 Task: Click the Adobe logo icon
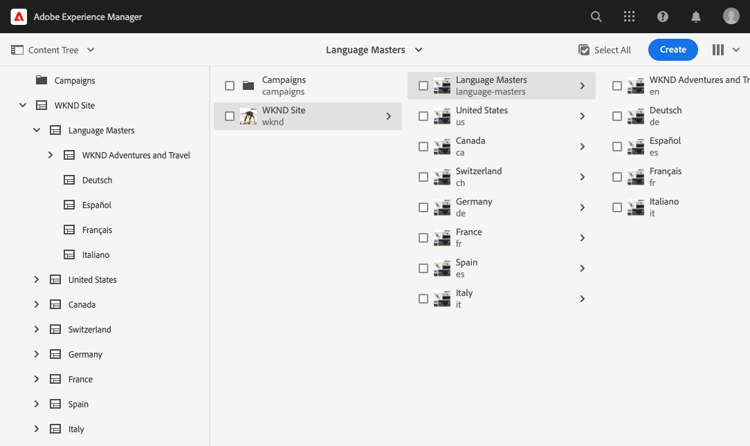point(18,17)
